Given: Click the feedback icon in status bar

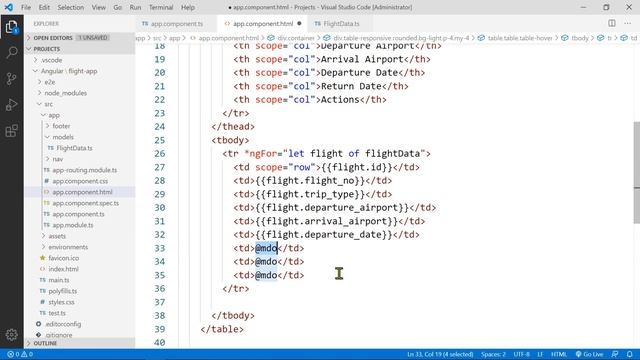Looking at the screenshot, I should tap(615, 354).
